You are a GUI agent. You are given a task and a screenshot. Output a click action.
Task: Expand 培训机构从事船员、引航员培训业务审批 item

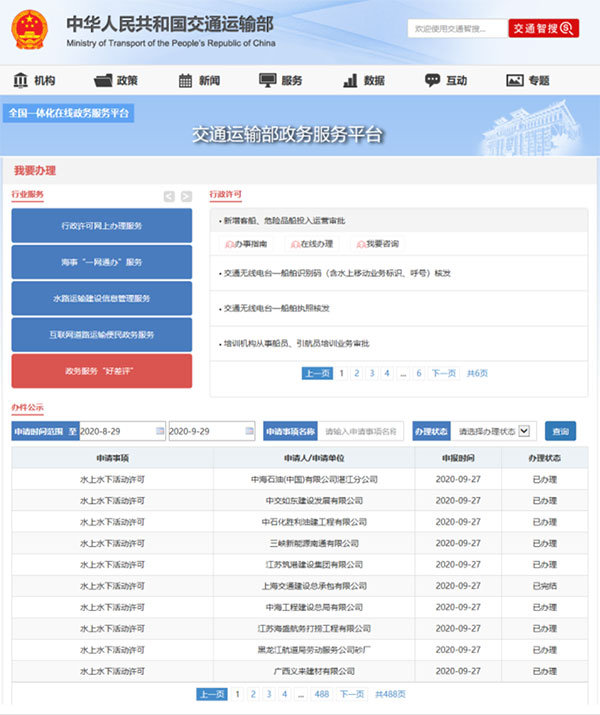click(x=296, y=343)
